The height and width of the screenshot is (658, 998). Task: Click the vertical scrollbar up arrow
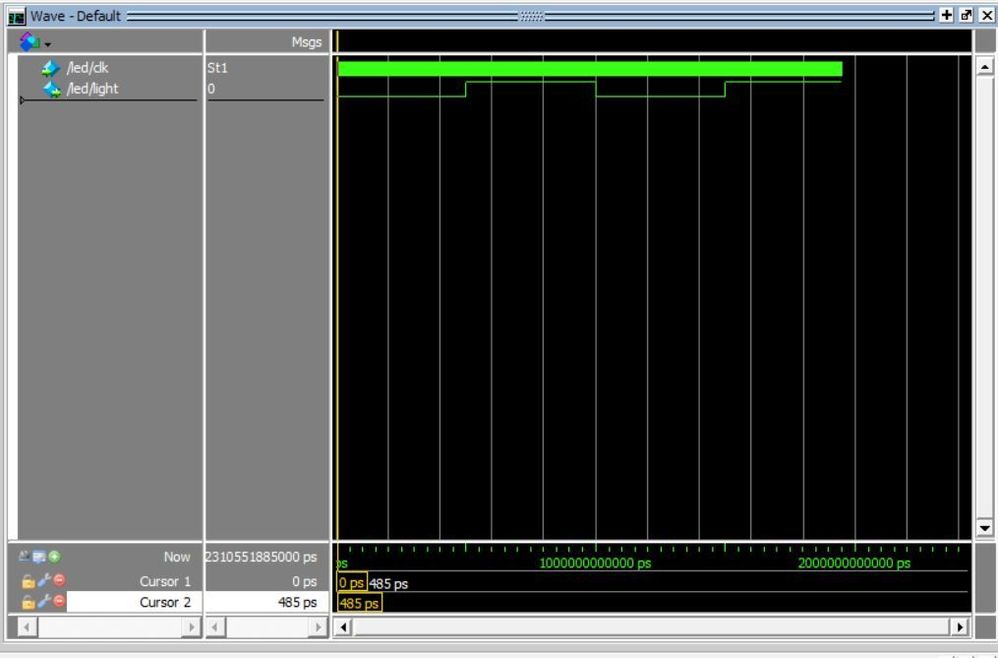pos(985,66)
